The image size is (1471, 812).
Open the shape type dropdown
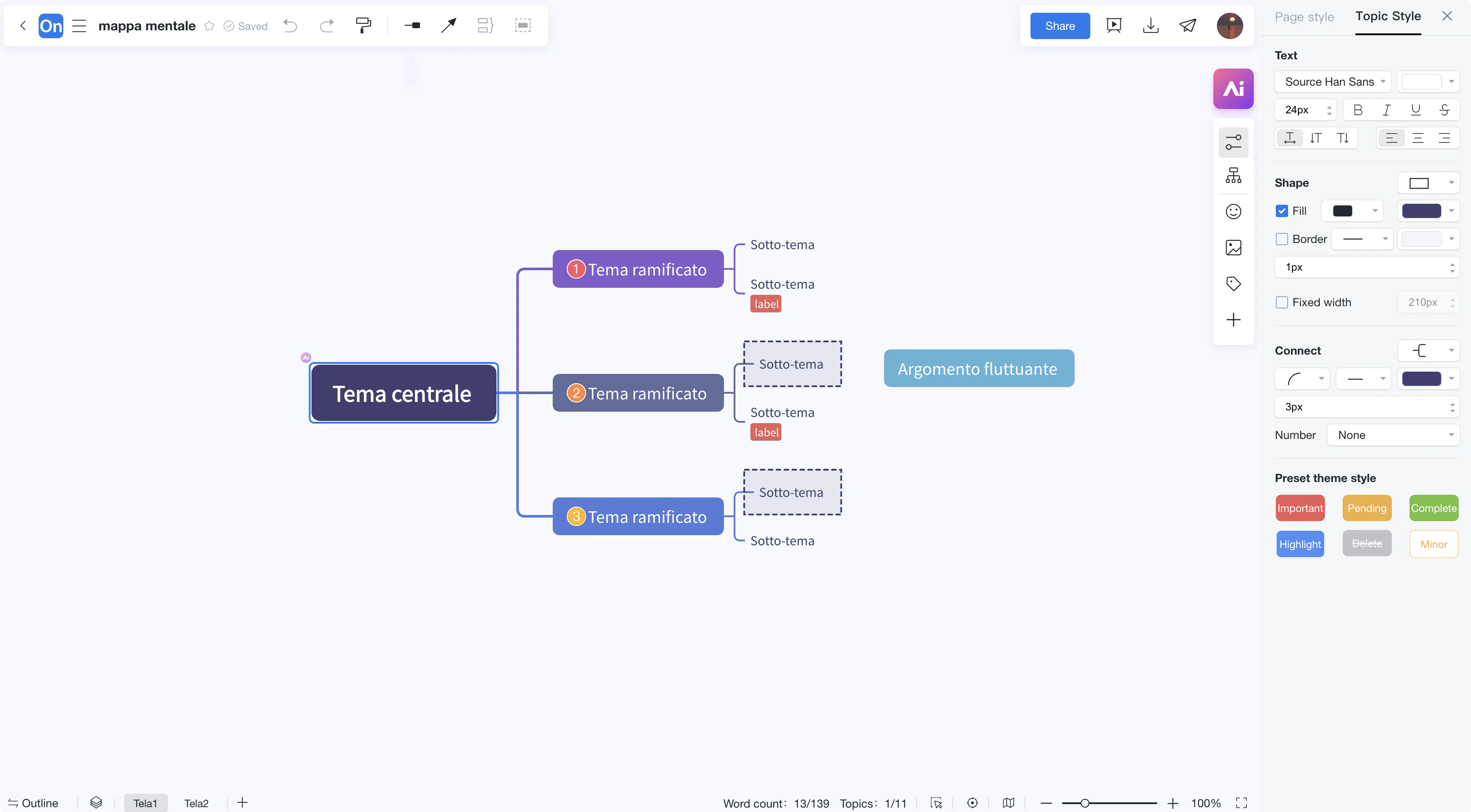[x=1428, y=183]
